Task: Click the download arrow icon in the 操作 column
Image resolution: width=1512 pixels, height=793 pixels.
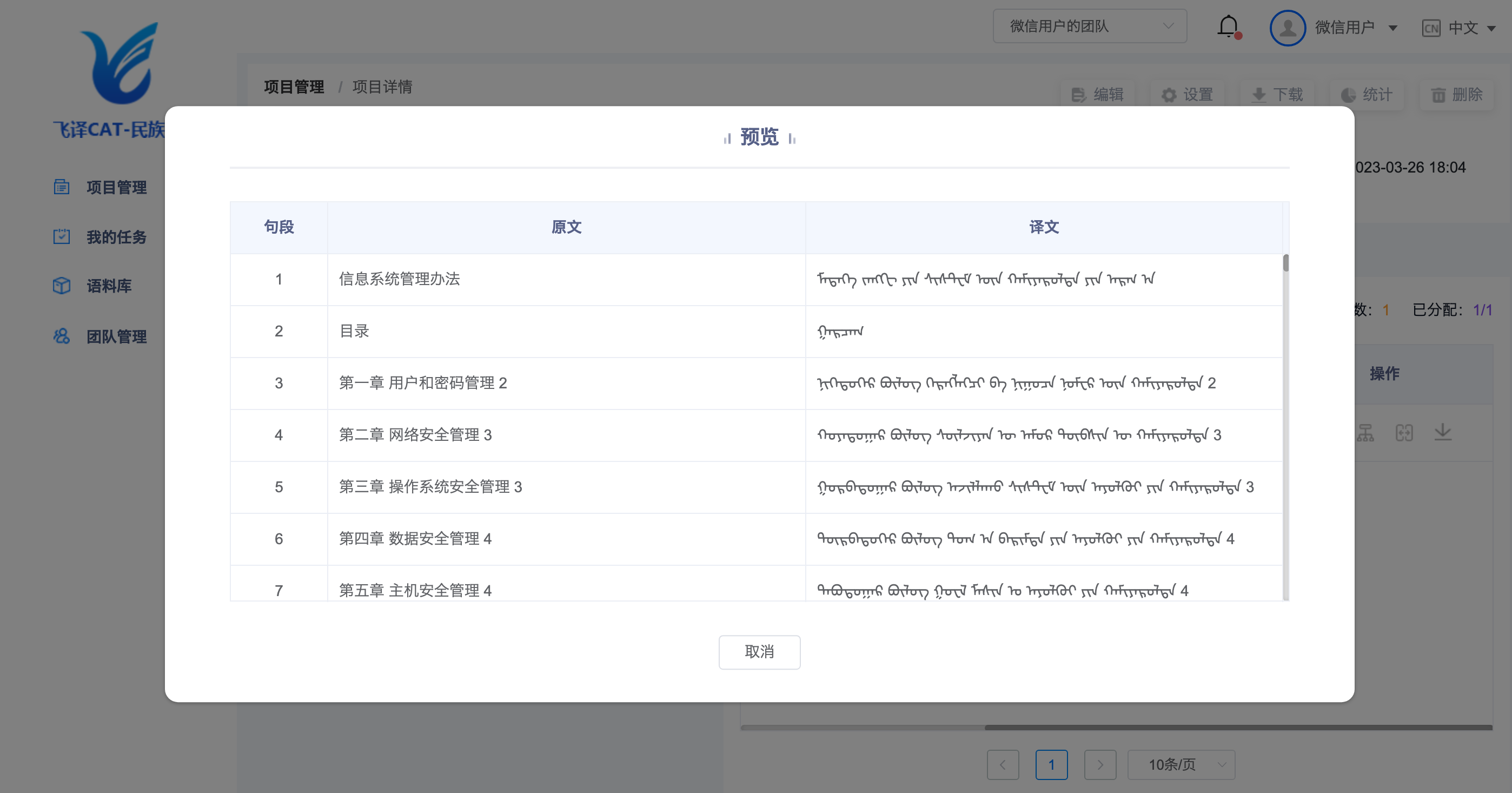Action: (x=1442, y=433)
